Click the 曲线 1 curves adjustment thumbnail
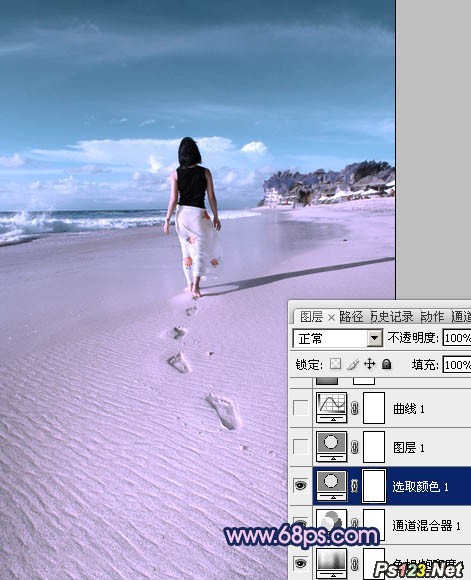 [x=332, y=407]
